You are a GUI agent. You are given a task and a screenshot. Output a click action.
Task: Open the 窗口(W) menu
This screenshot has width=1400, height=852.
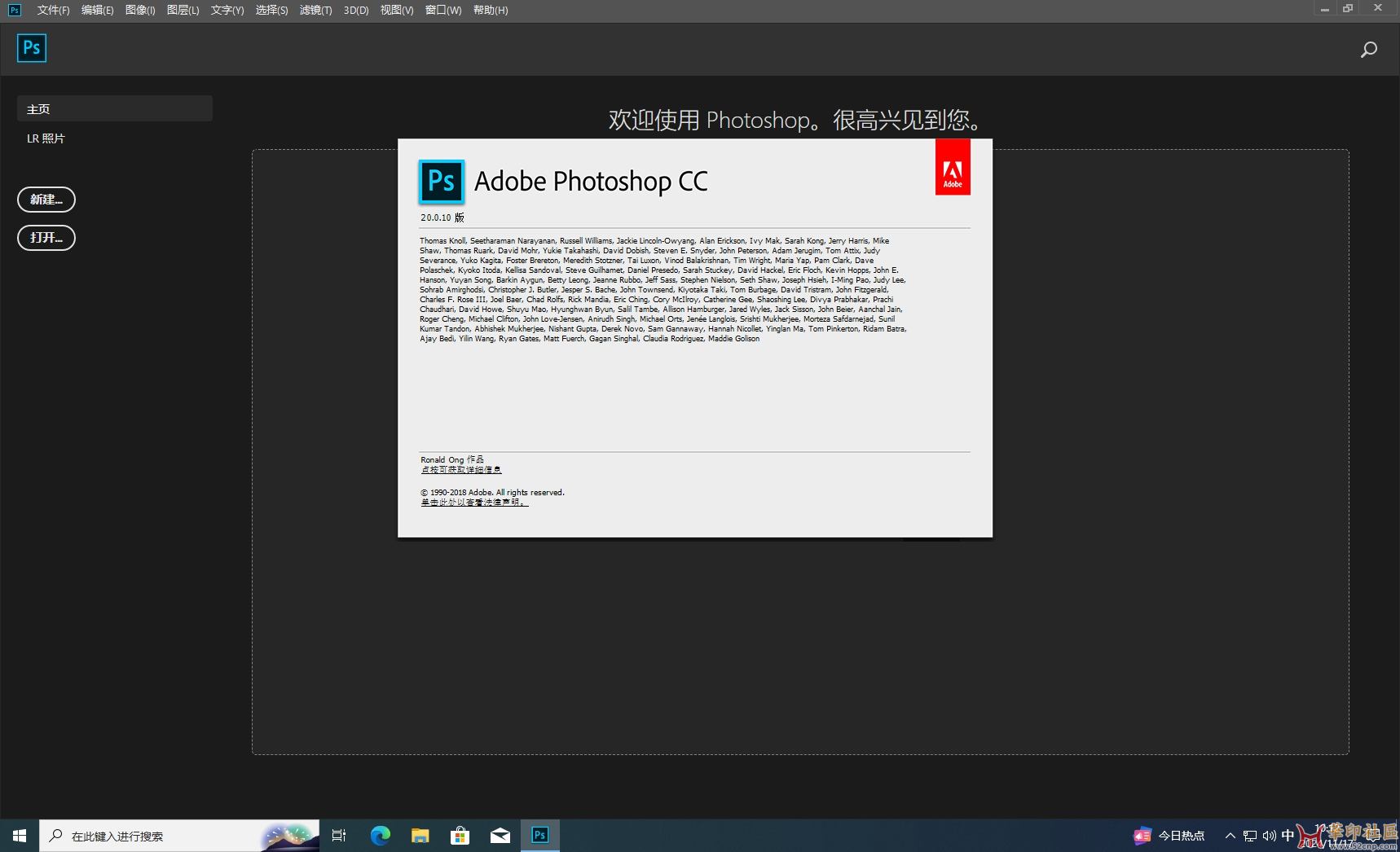442,10
